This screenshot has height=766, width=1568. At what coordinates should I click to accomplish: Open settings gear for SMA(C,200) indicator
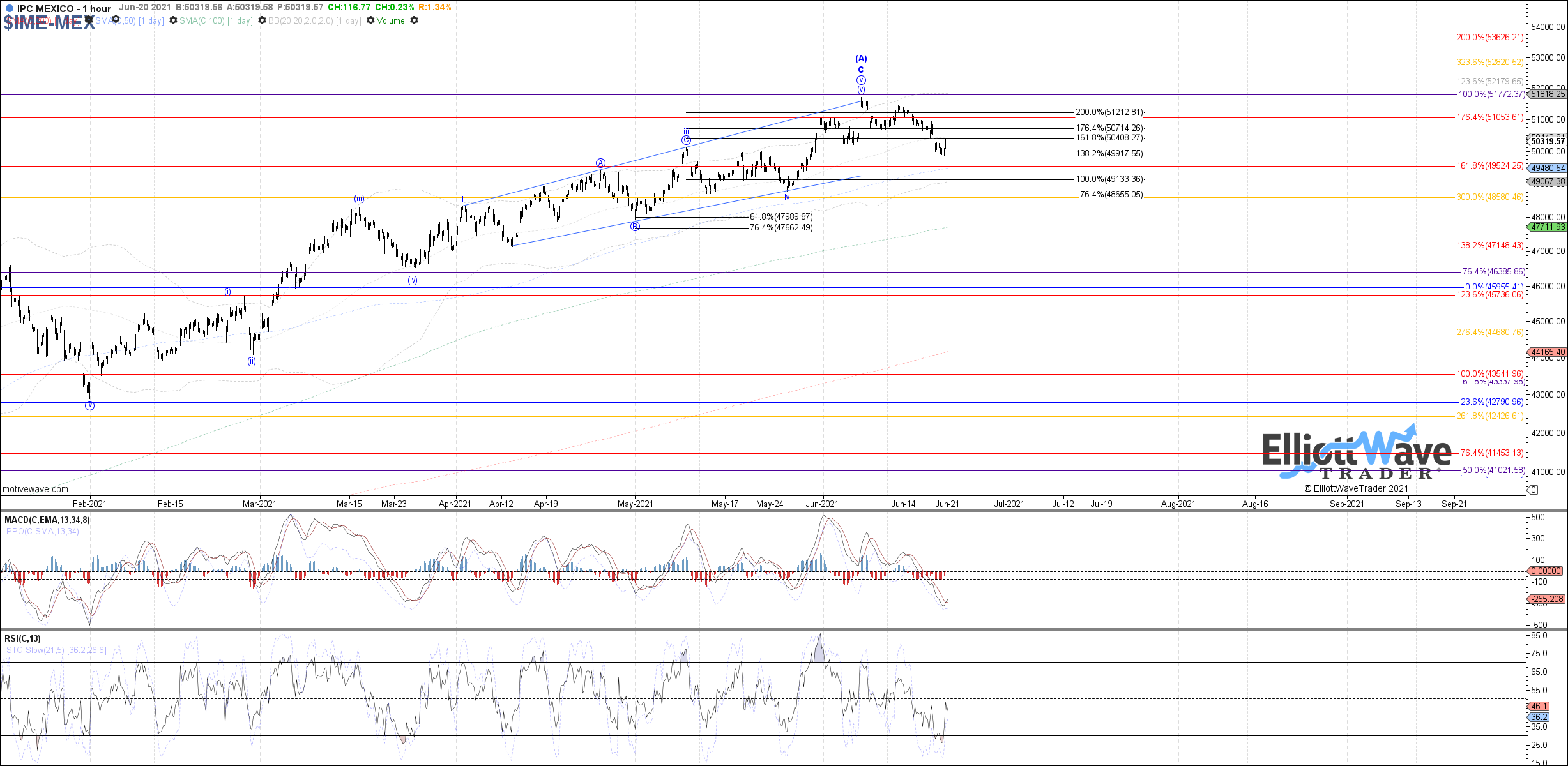(x=89, y=20)
